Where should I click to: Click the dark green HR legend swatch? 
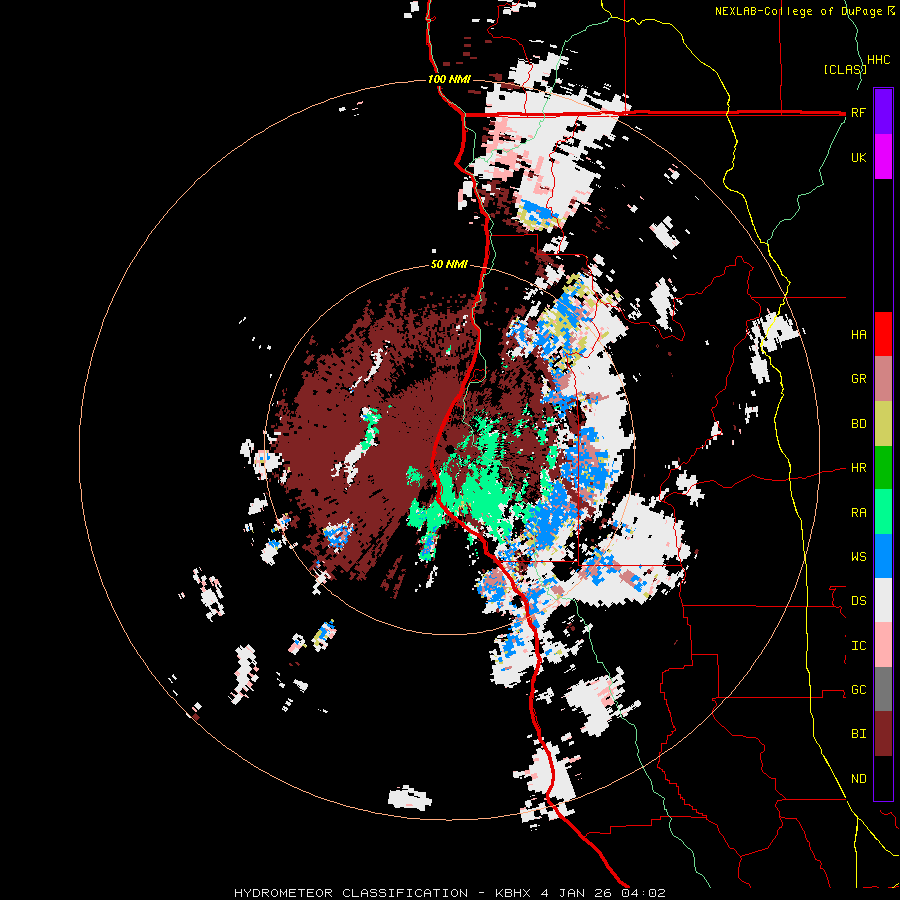tap(883, 468)
